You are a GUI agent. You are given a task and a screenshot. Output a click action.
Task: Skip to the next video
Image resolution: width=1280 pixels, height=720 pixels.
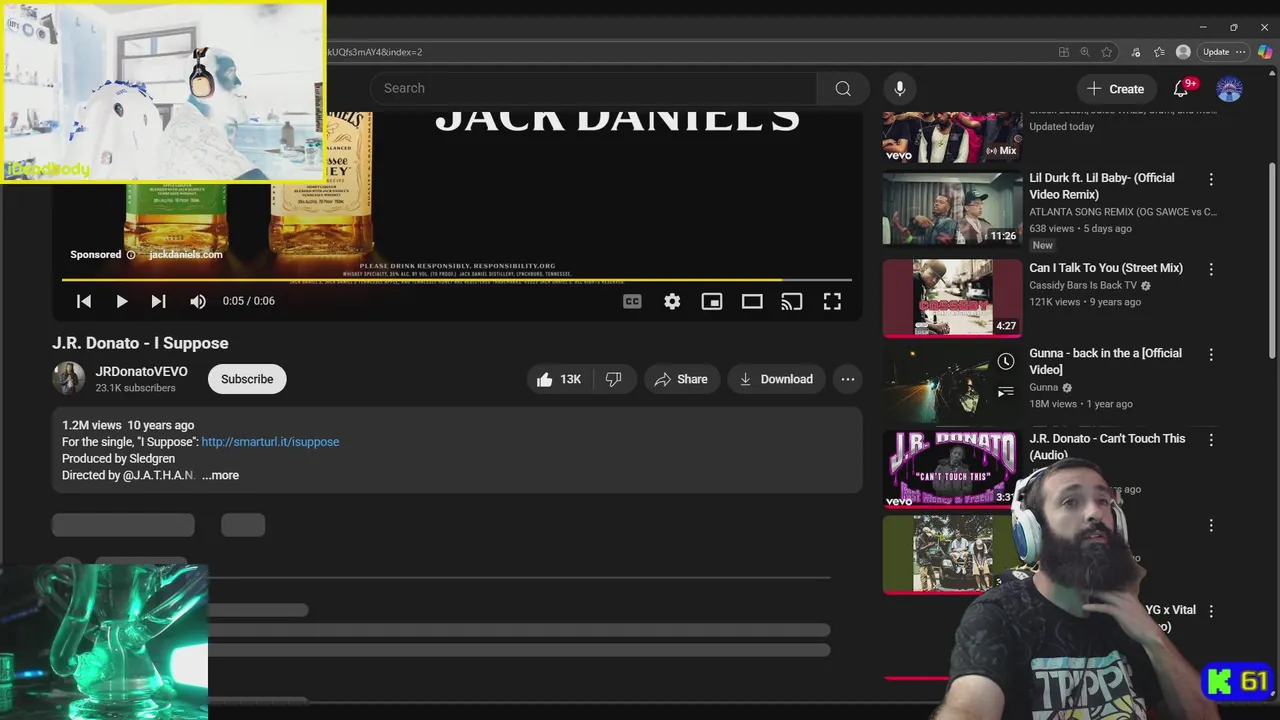[x=158, y=301]
